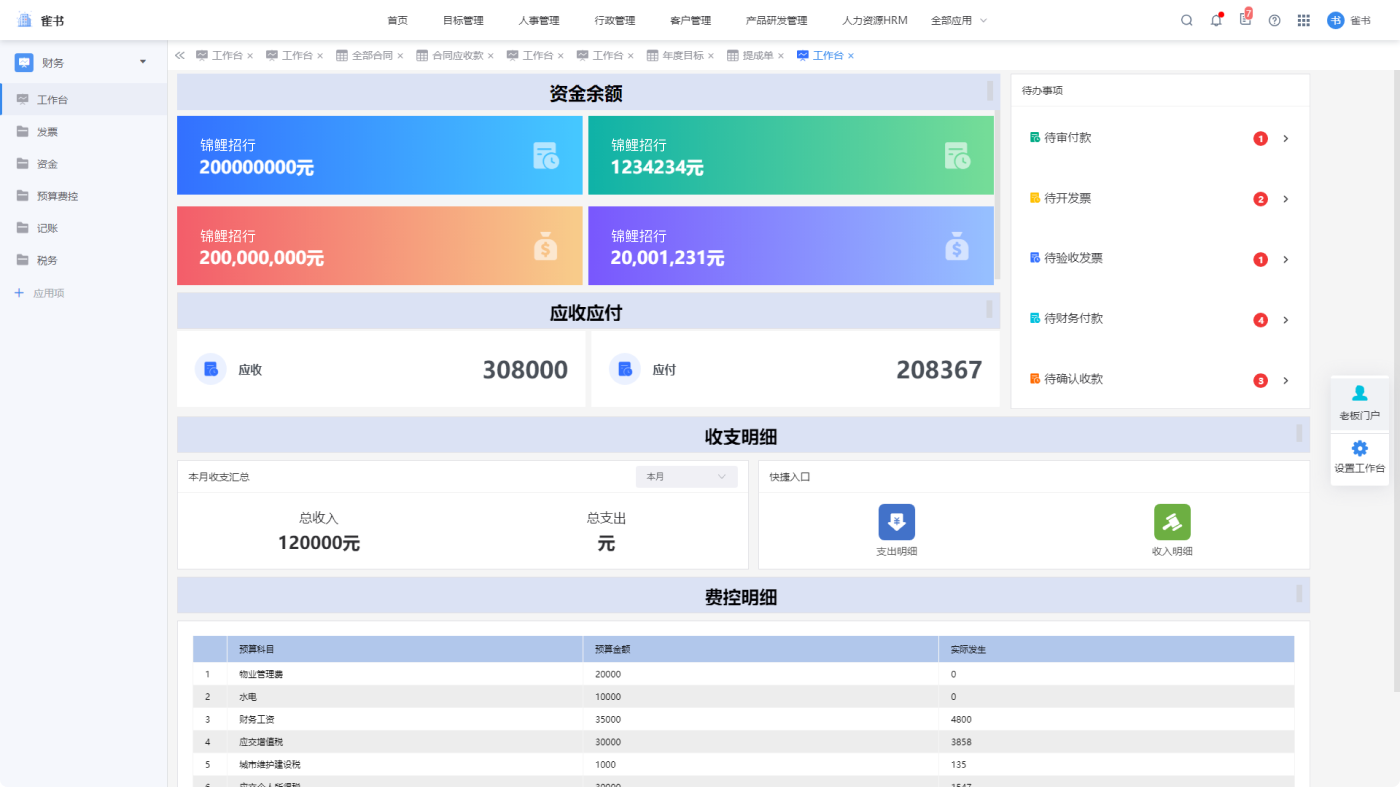Open the task list icon with badge 7

[1245, 19]
